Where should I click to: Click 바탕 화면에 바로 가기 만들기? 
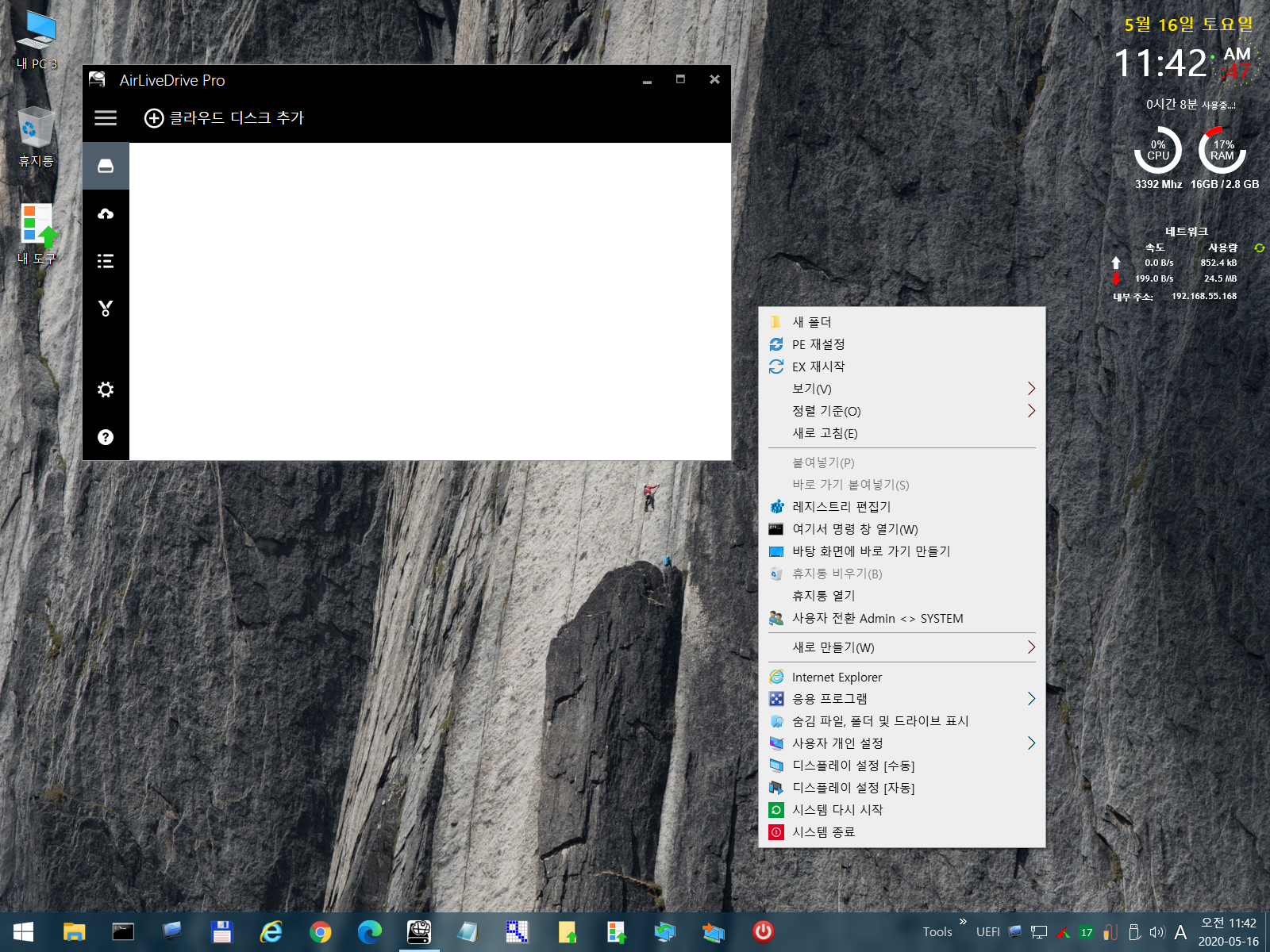click(902, 551)
